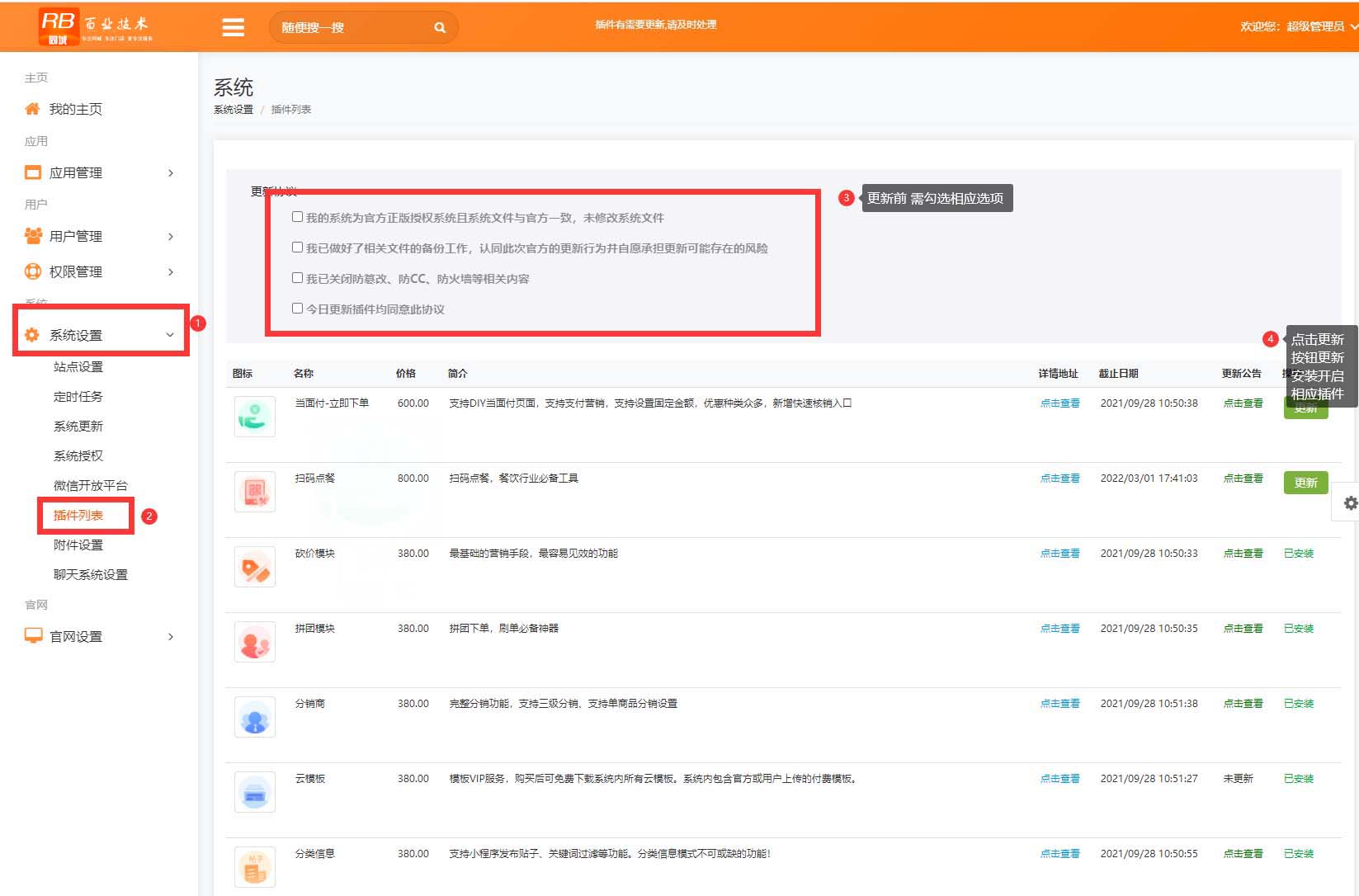
Task: Click the search magnifier icon
Action: click(440, 27)
